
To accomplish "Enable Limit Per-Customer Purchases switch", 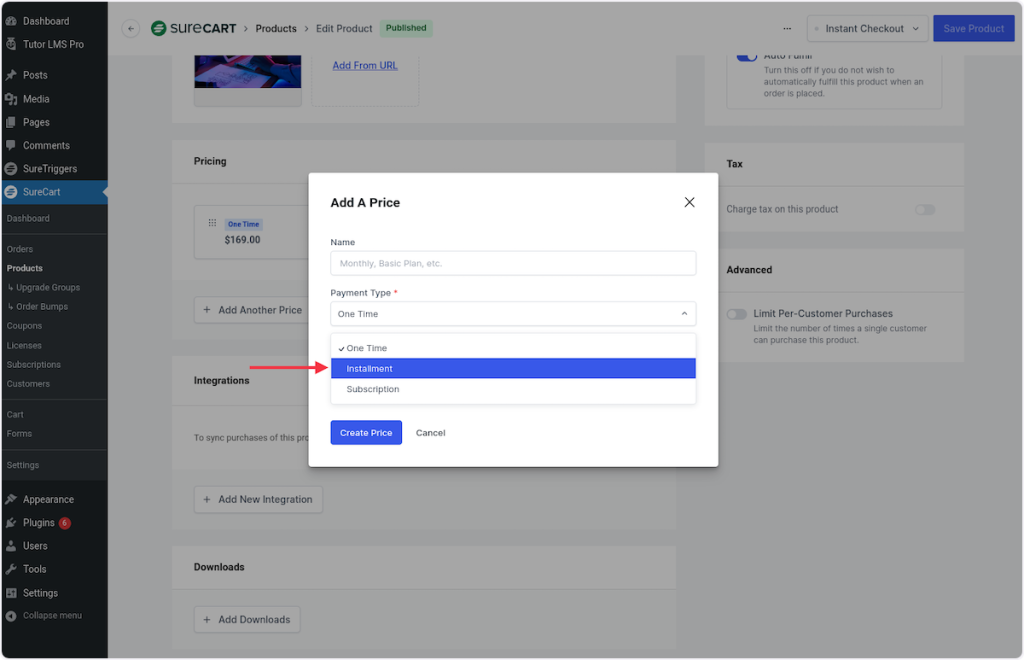I will point(737,314).
